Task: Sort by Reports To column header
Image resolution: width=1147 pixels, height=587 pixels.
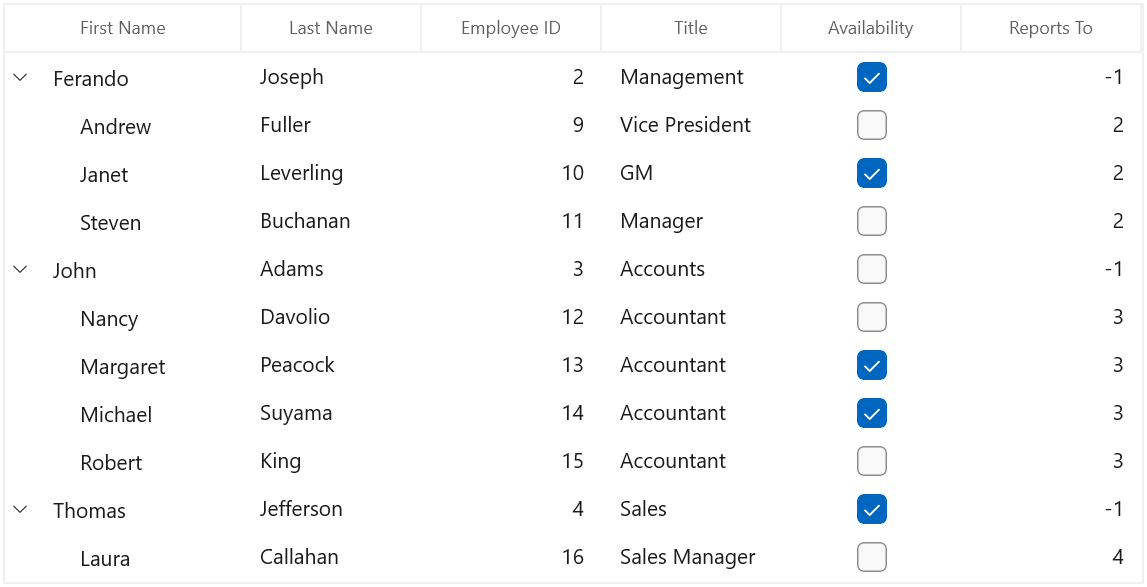Action: [1050, 28]
